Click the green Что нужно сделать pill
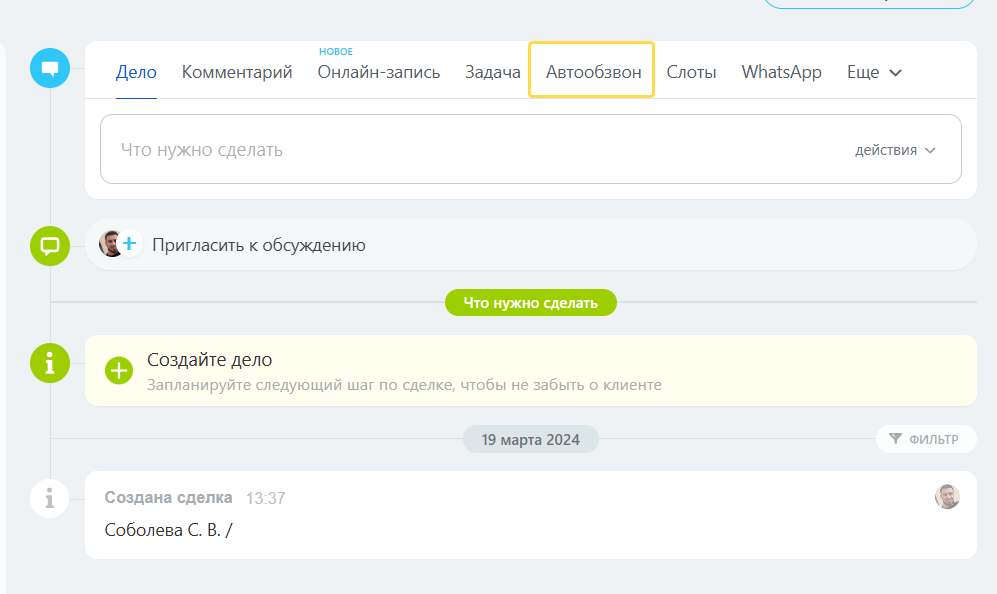 click(x=530, y=302)
